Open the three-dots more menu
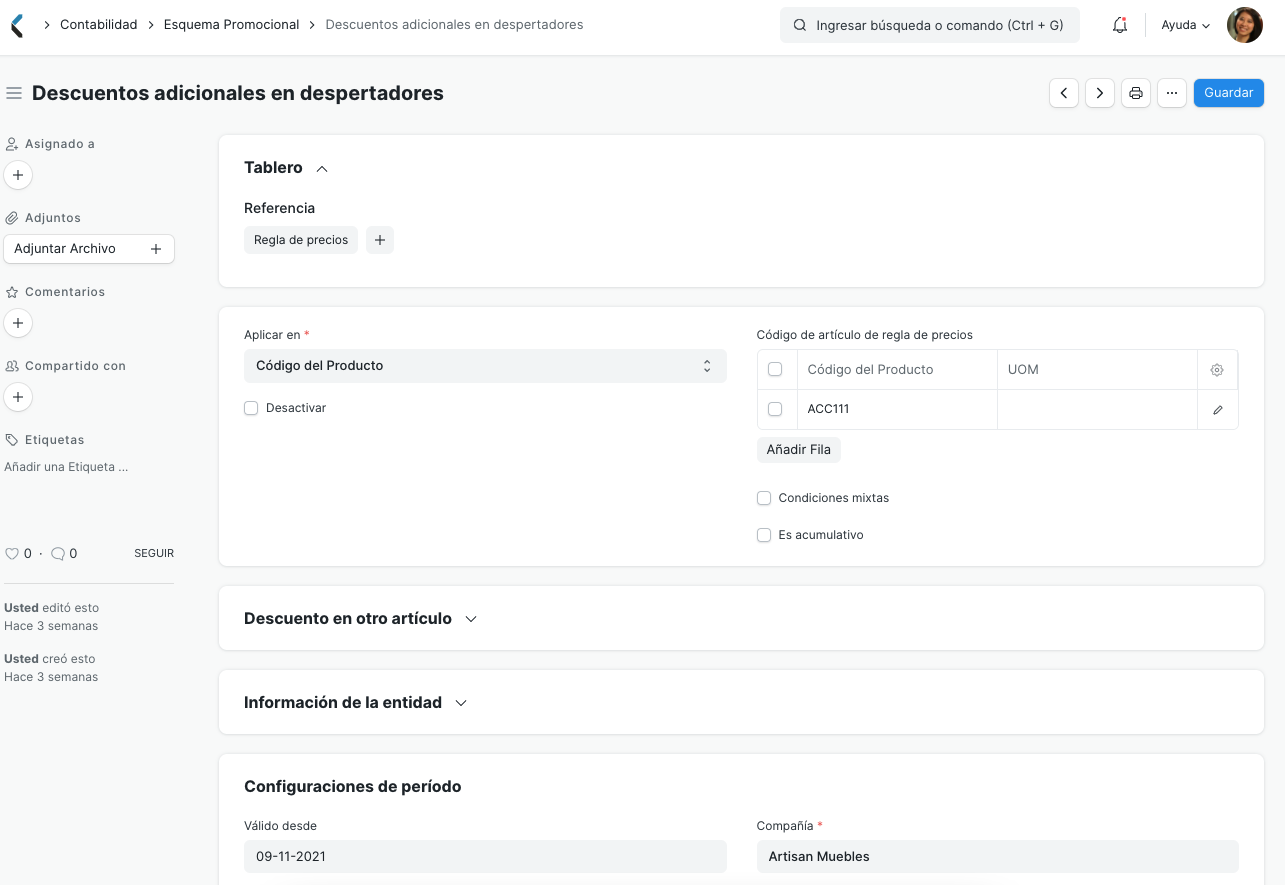This screenshot has width=1285, height=885. [1172, 93]
